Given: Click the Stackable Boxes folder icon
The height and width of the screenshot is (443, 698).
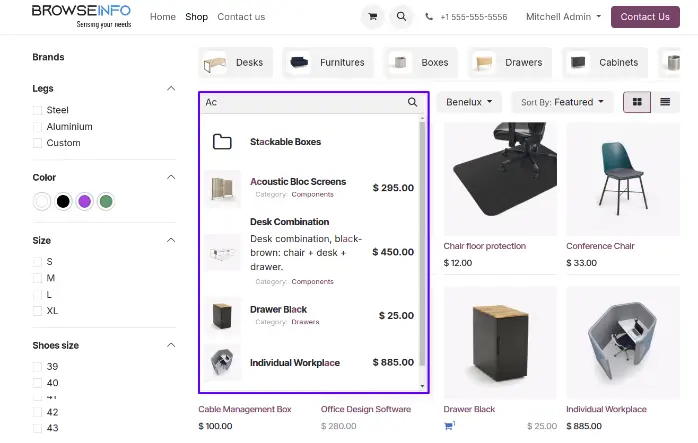Looking at the screenshot, I should [222, 142].
